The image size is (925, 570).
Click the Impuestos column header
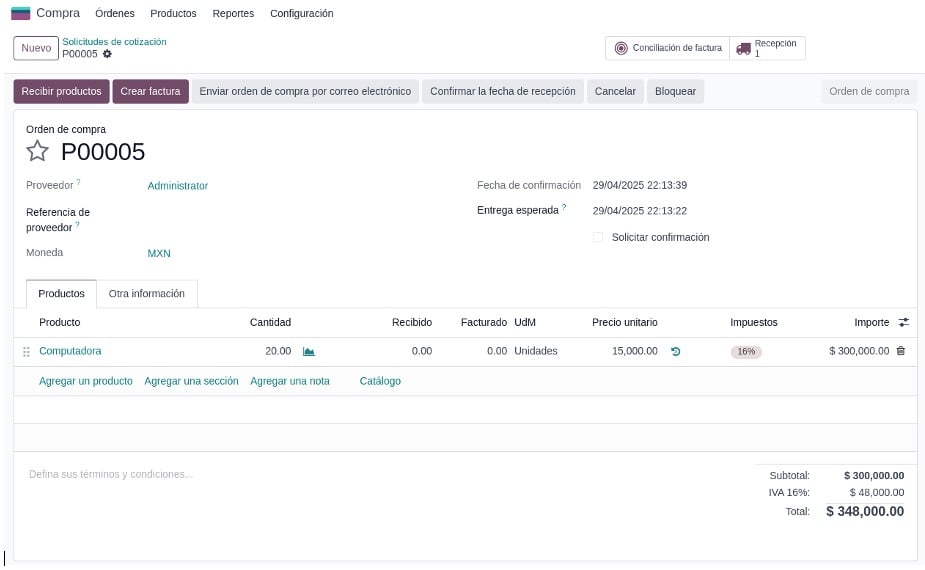point(754,322)
